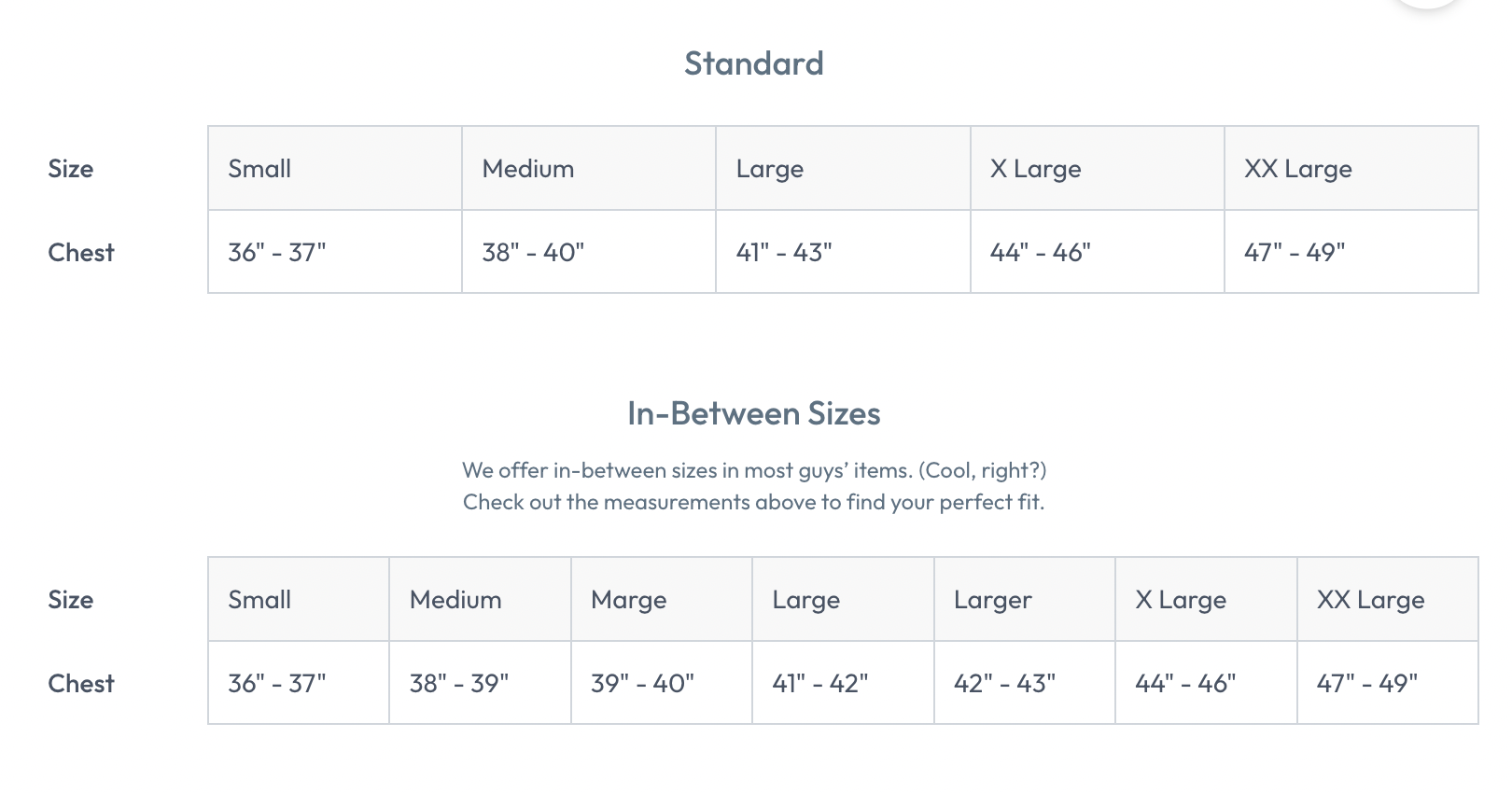This screenshot has width=1512, height=793.
Task: Select the Larger size cell
Action: (1025, 599)
